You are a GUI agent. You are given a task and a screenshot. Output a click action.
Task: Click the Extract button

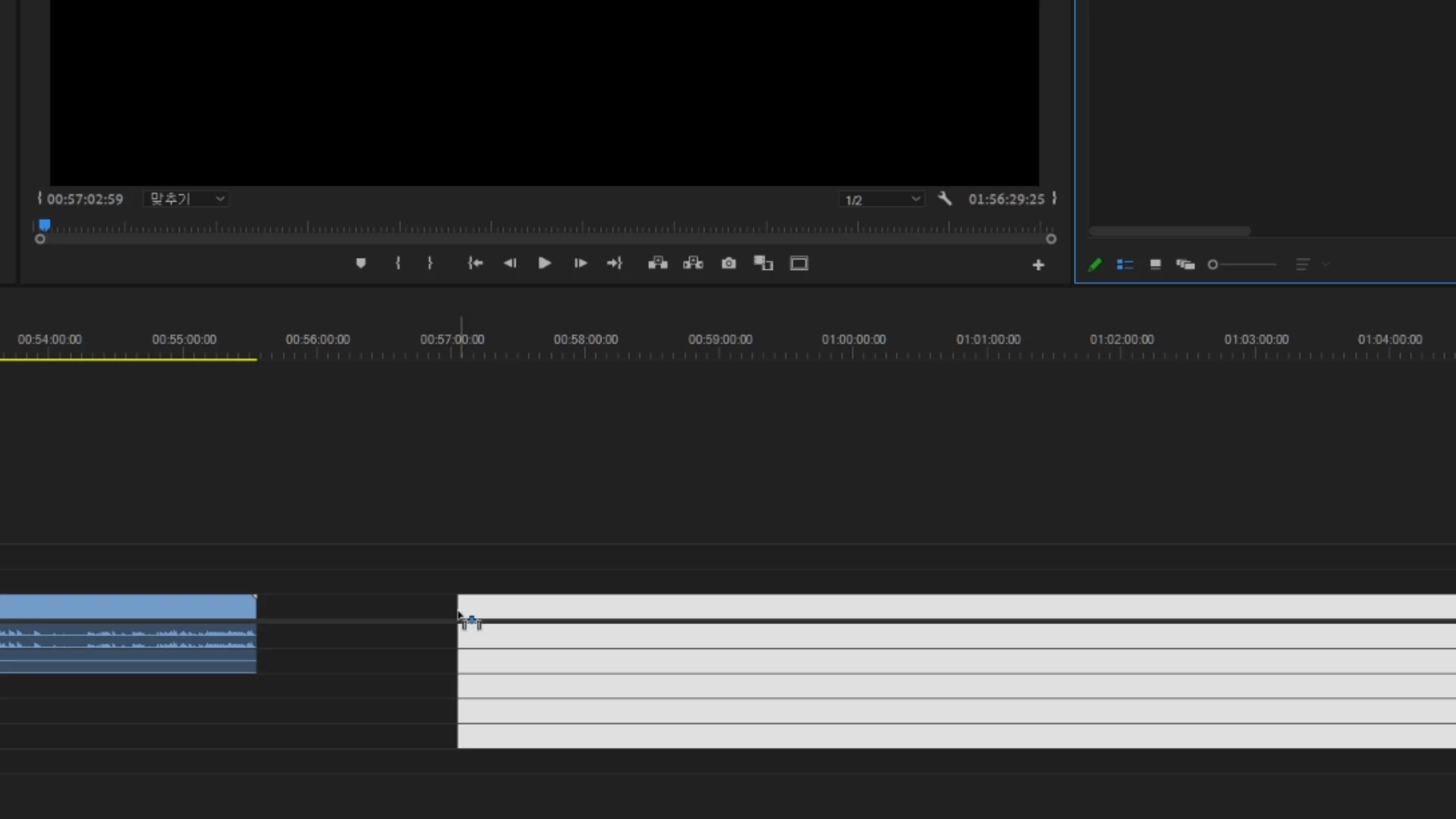pyautogui.click(x=693, y=263)
